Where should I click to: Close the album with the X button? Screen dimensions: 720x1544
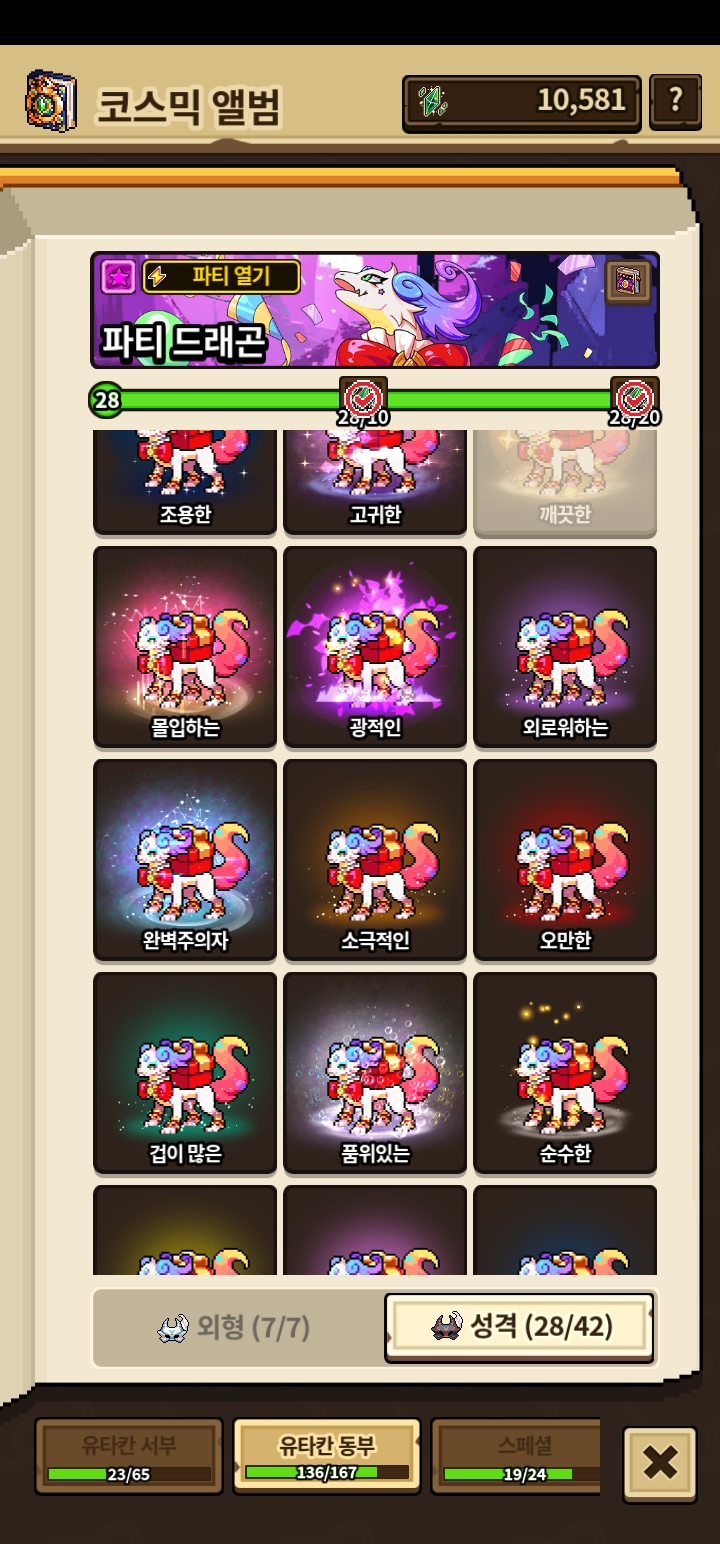pos(659,1463)
